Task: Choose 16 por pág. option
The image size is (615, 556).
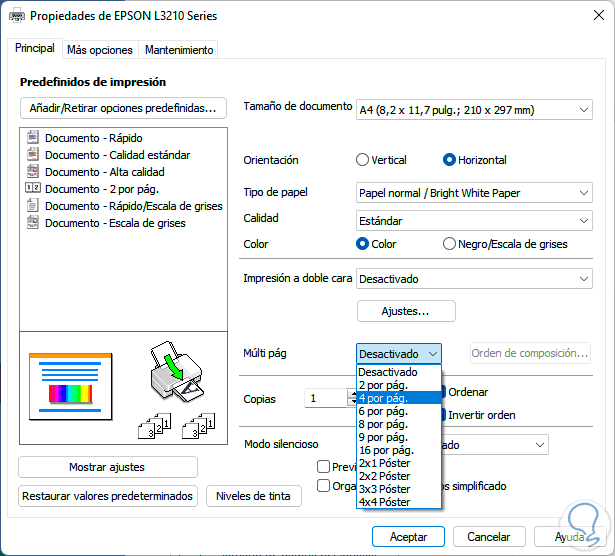Action: (399, 450)
